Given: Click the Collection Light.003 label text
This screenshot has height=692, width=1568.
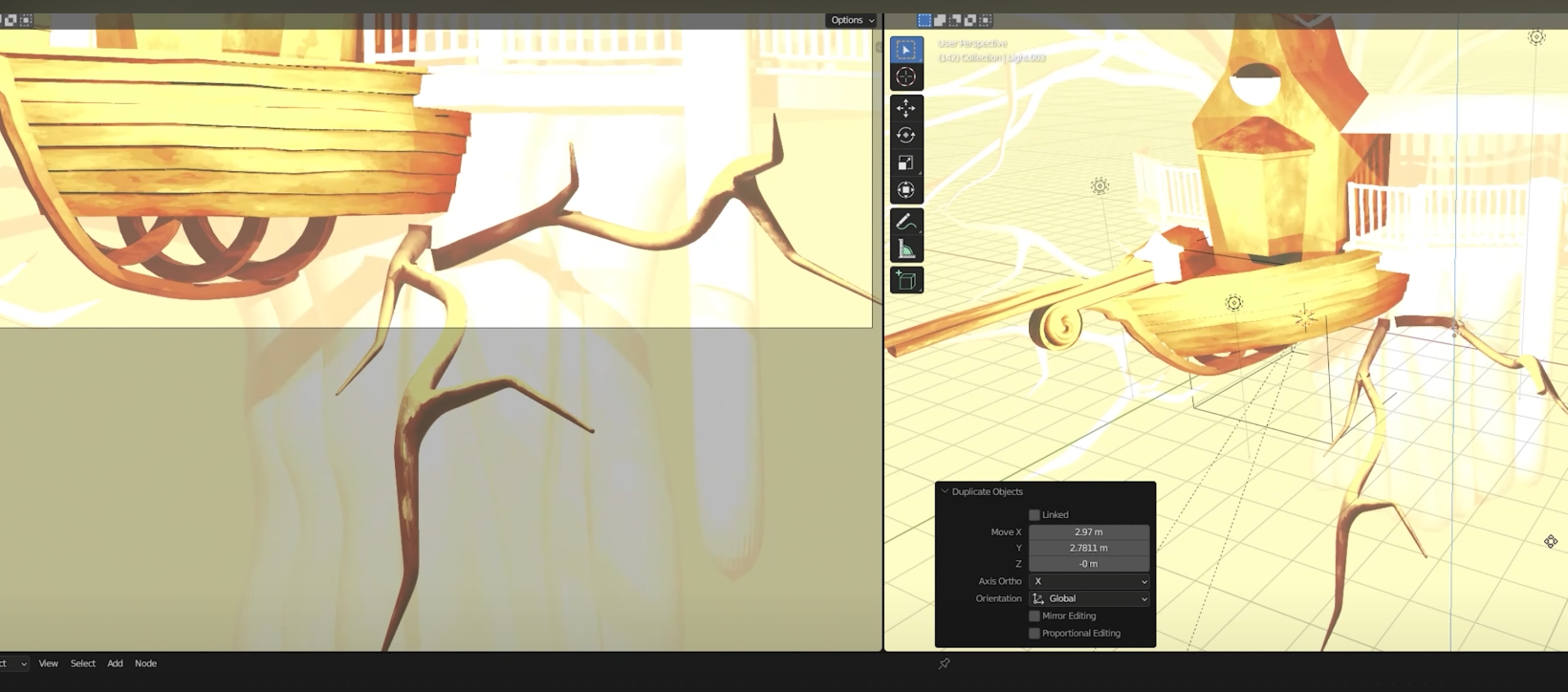Looking at the screenshot, I should 991,58.
